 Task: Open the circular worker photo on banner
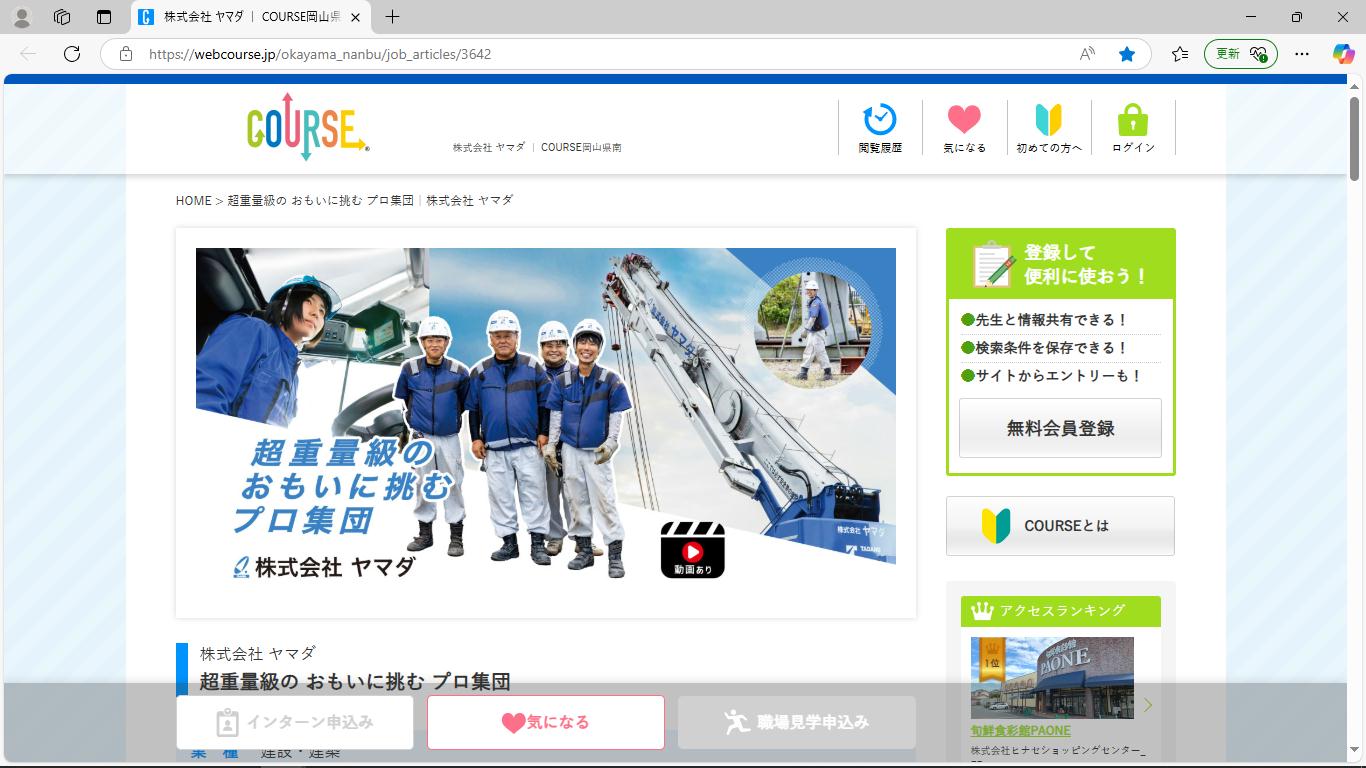812,330
